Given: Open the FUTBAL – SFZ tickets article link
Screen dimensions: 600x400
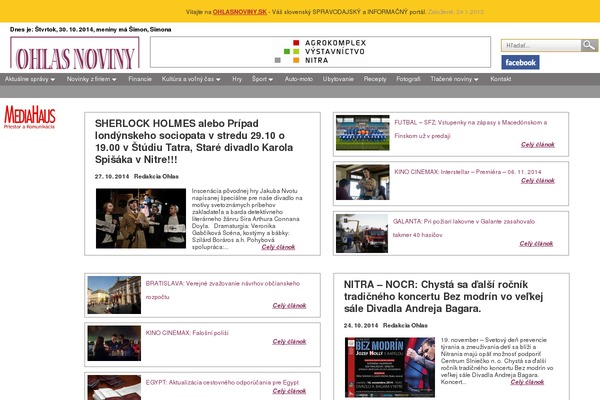Looking at the screenshot, I should coord(470,129).
